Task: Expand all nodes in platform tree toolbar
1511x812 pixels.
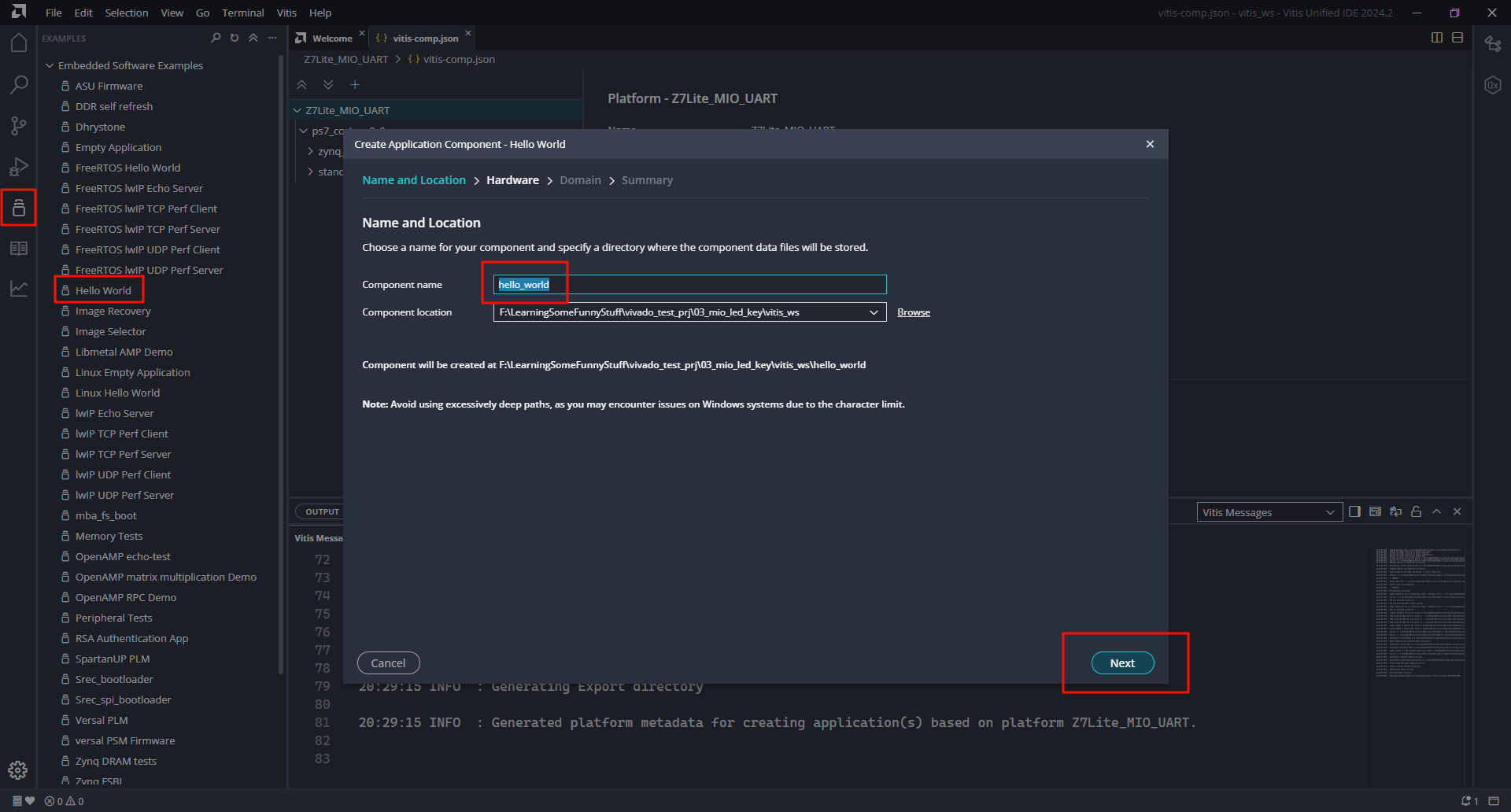Action: pyautogui.click(x=328, y=84)
